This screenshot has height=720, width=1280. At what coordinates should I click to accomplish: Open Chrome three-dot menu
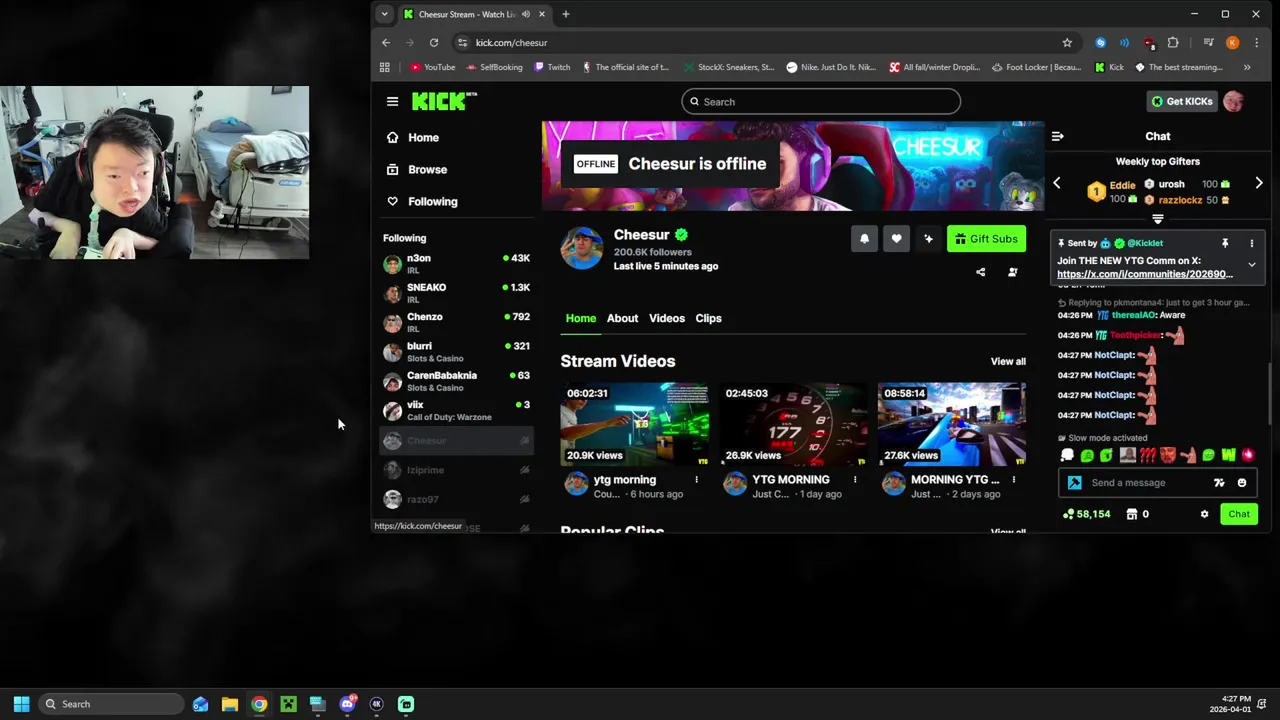[1256, 43]
